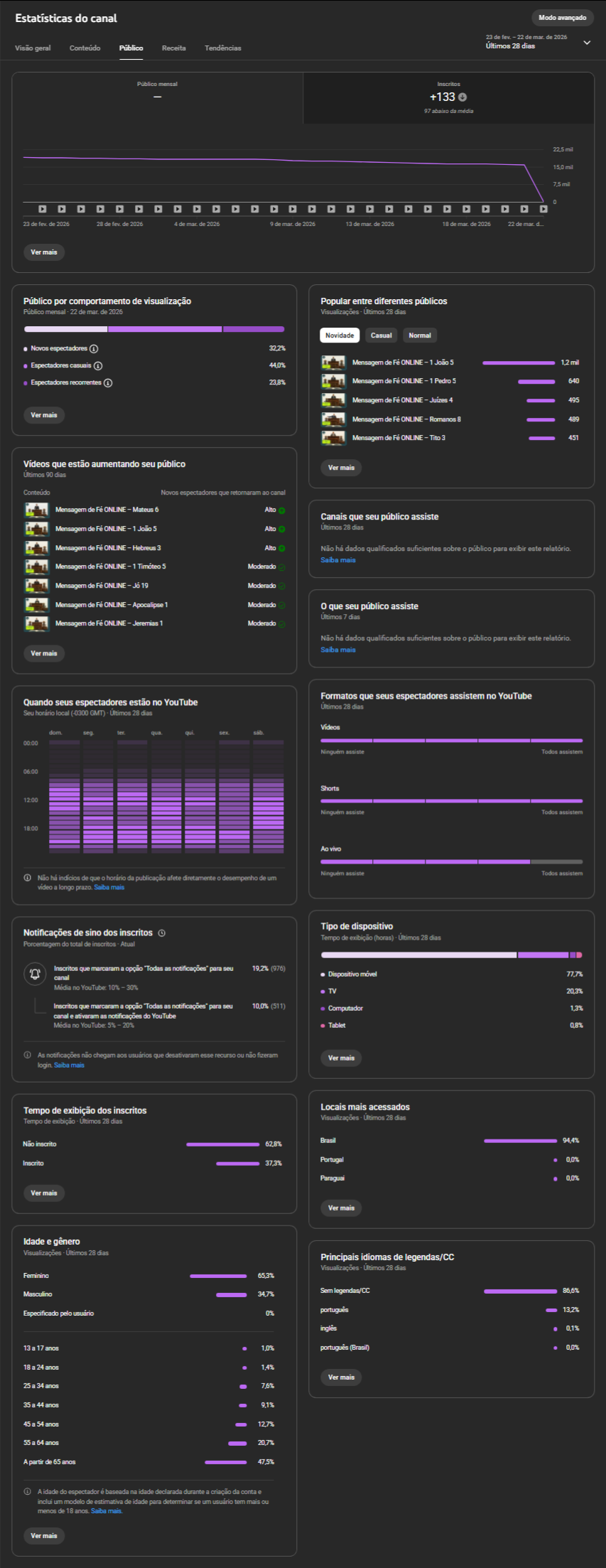Click the green Alto icon for Hebreus 3

282,549
